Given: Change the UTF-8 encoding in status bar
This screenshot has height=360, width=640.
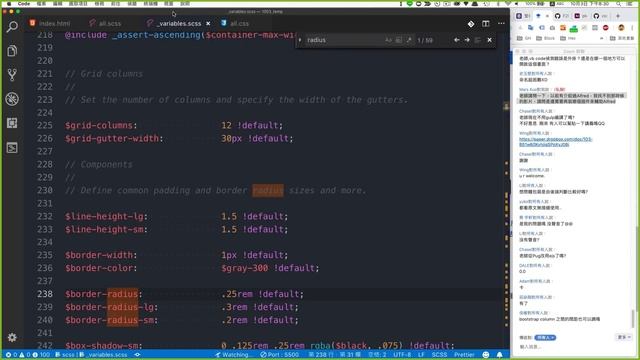Looking at the screenshot, I should pos(402,355).
